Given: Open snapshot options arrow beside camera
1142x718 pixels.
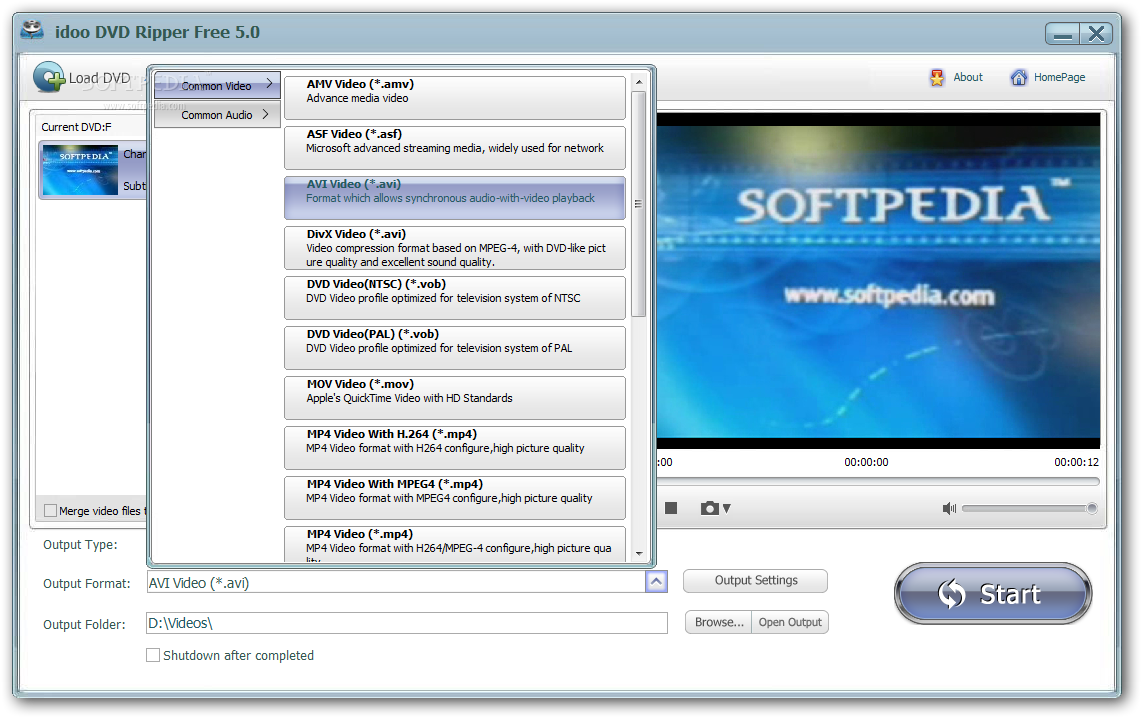Looking at the screenshot, I should coord(726,509).
